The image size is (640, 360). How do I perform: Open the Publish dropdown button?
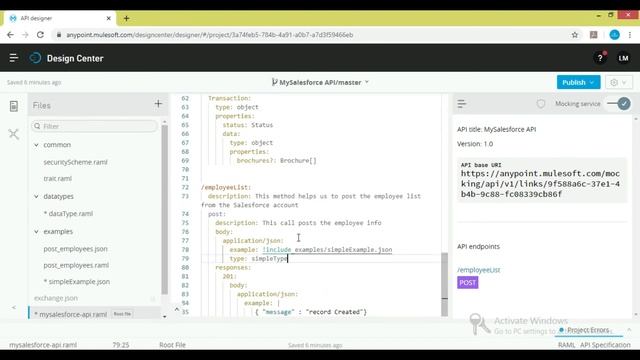click(x=578, y=82)
